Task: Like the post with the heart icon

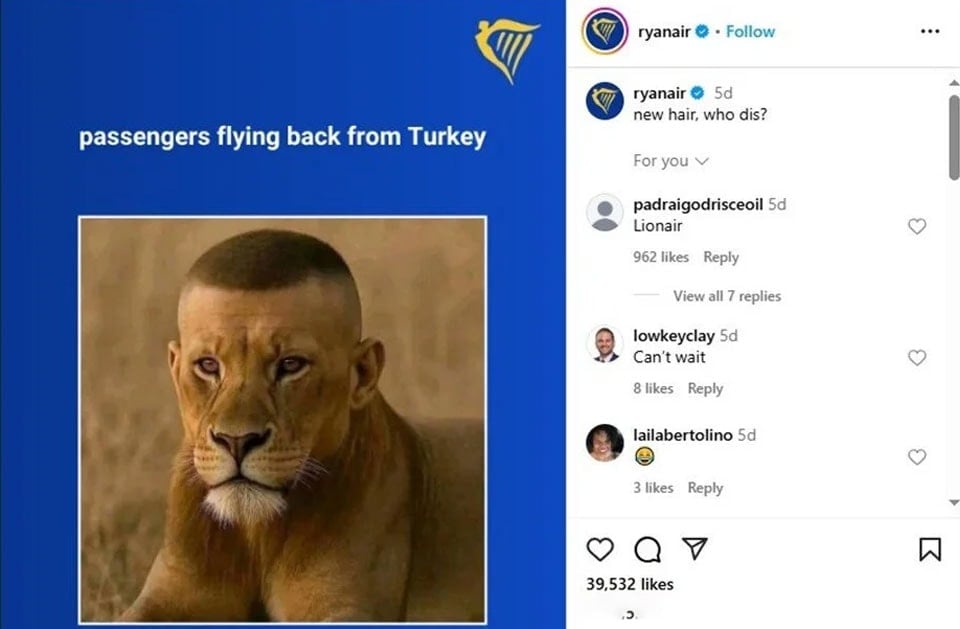Action: pos(600,549)
